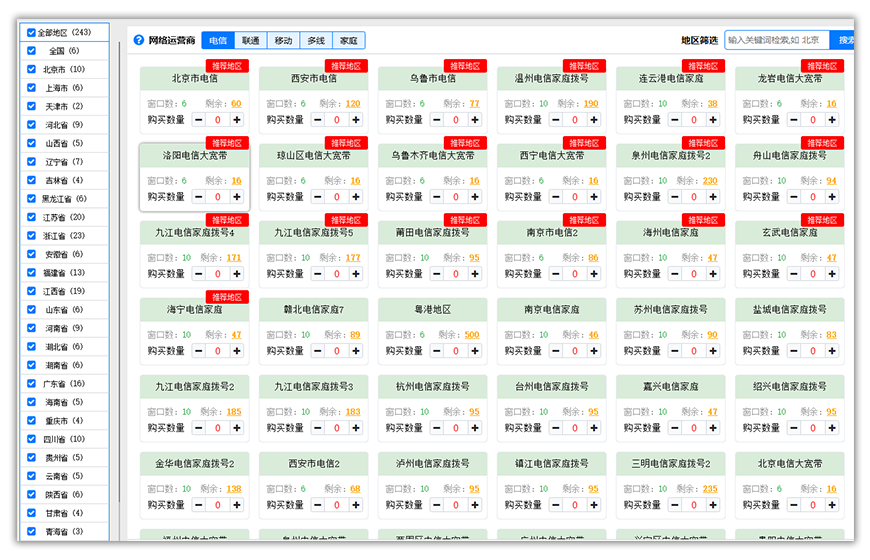Screen dimensions: 870x560
Task: Uncheck the 全国 (6) checkbox
Action: (32, 51)
